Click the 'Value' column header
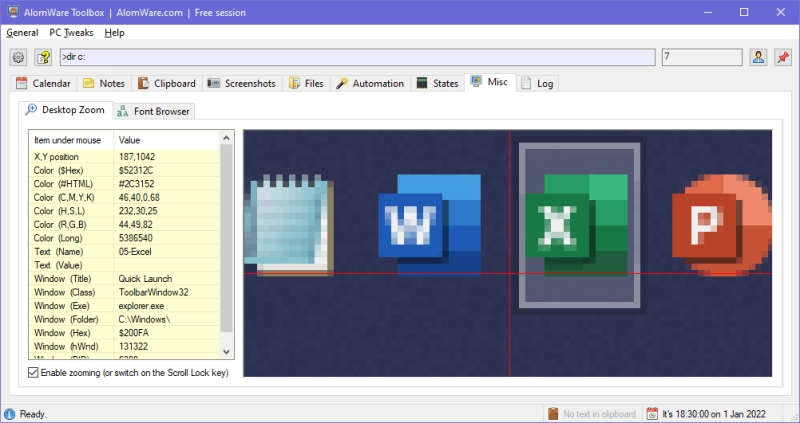Viewport: 800px width, 423px height. point(167,140)
